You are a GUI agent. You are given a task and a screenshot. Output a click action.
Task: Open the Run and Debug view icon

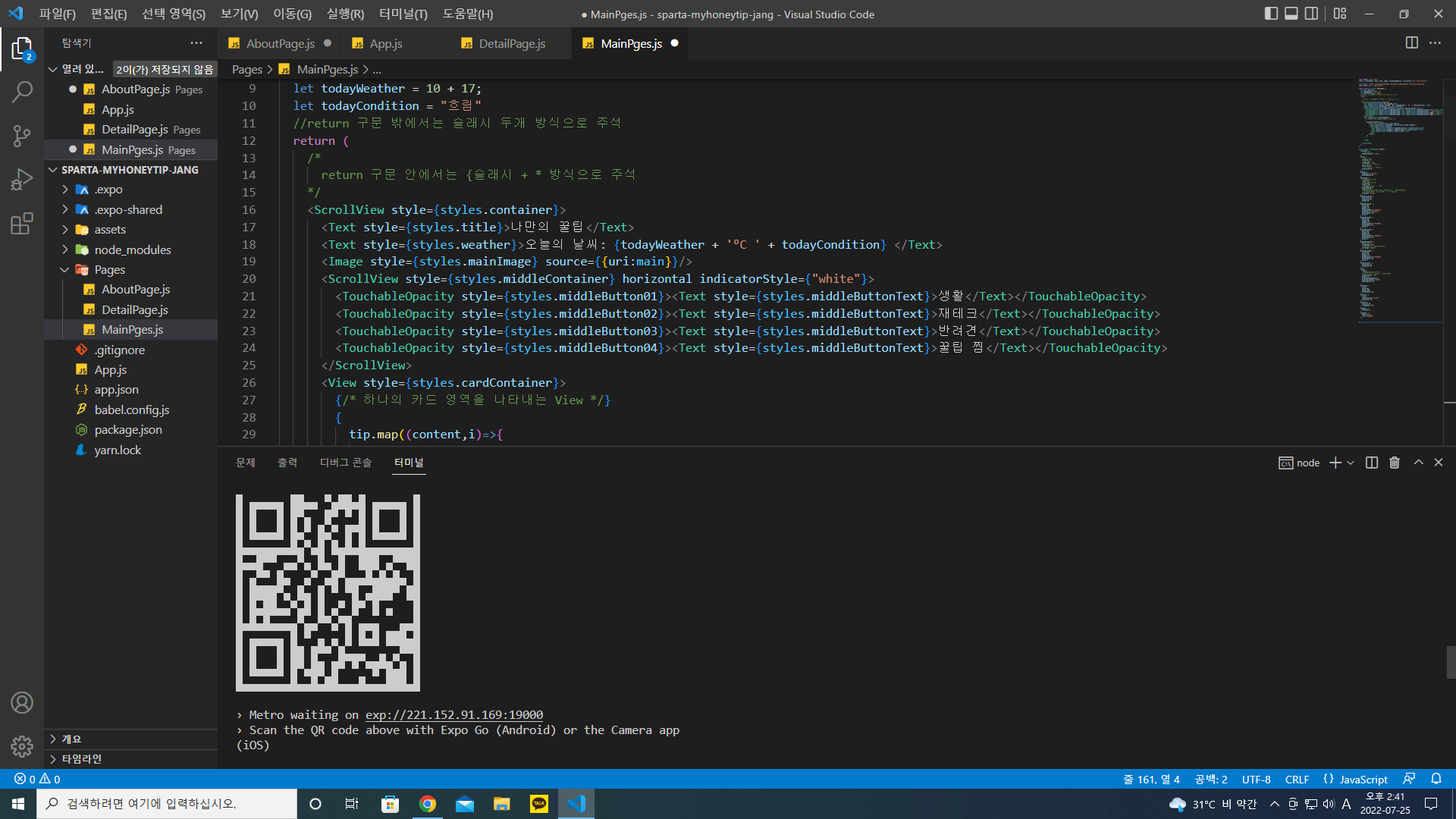[22, 180]
